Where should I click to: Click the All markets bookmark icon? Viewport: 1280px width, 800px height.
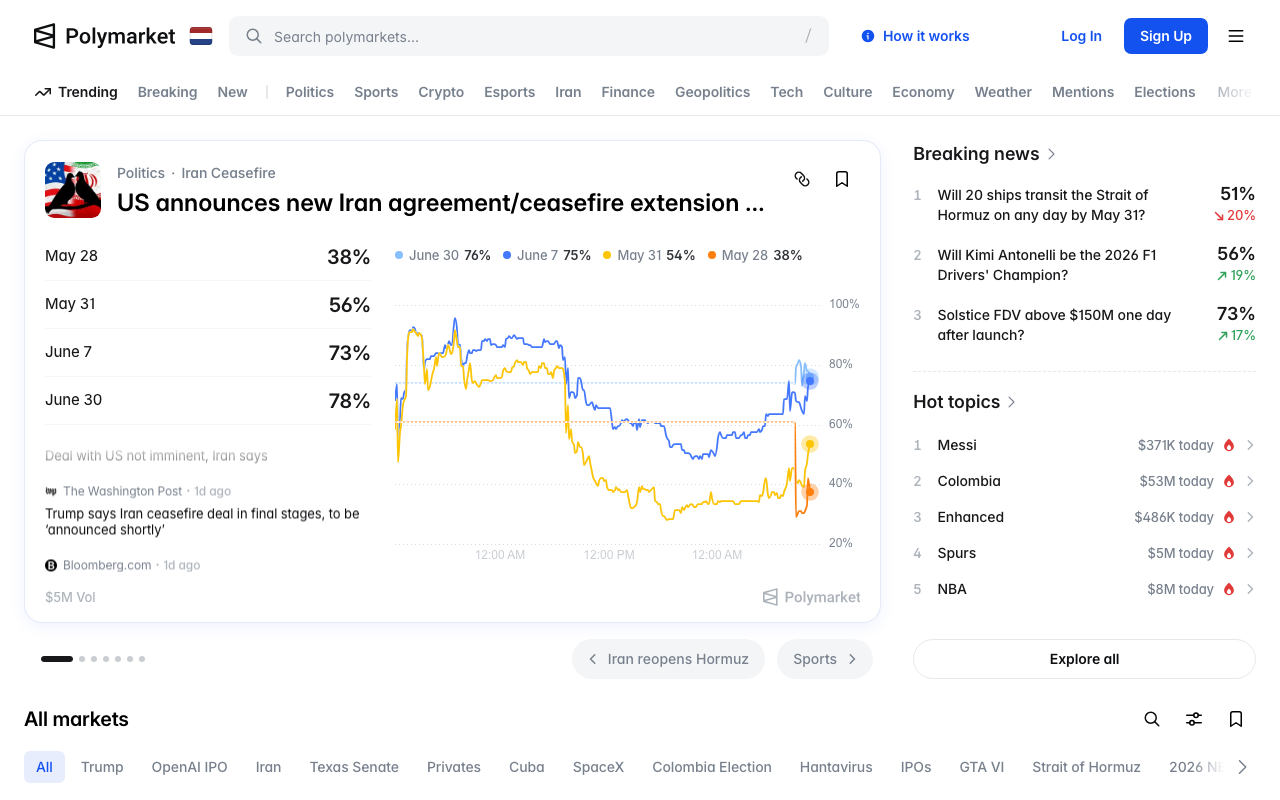click(1236, 719)
